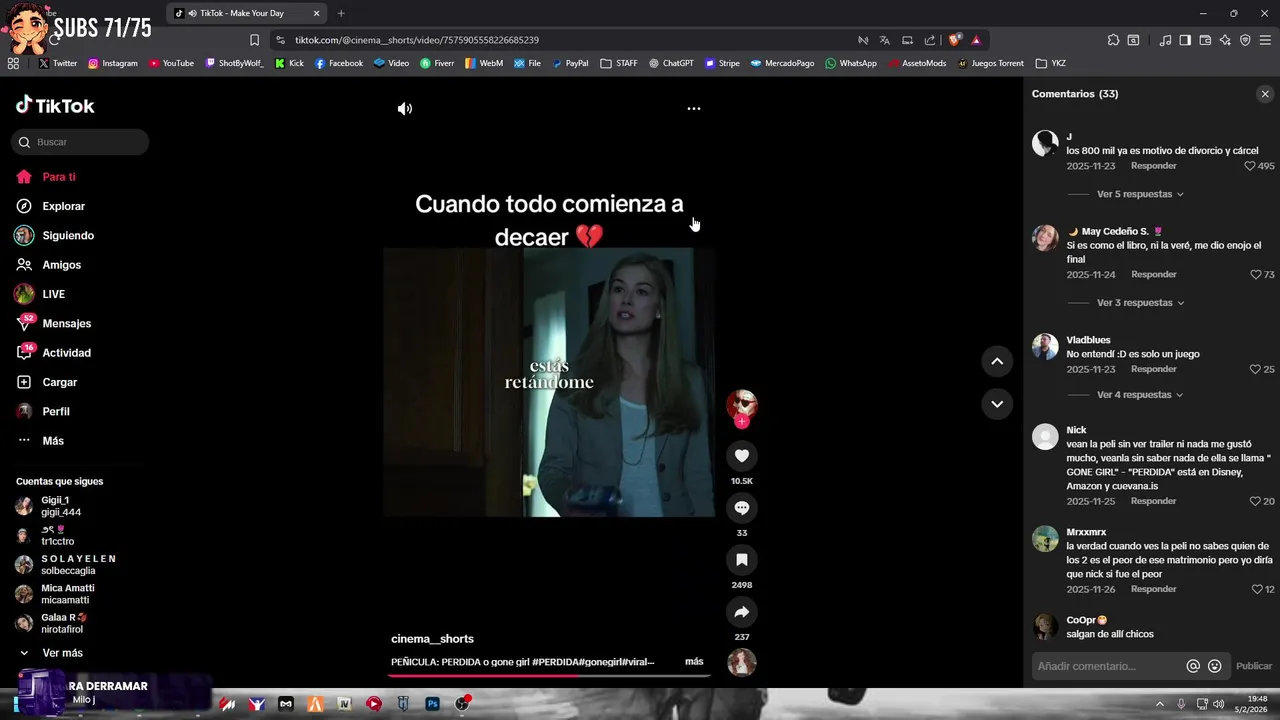Open J's commenter avatar
Image resolution: width=1280 pixels, height=720 pixels.
1045,143
